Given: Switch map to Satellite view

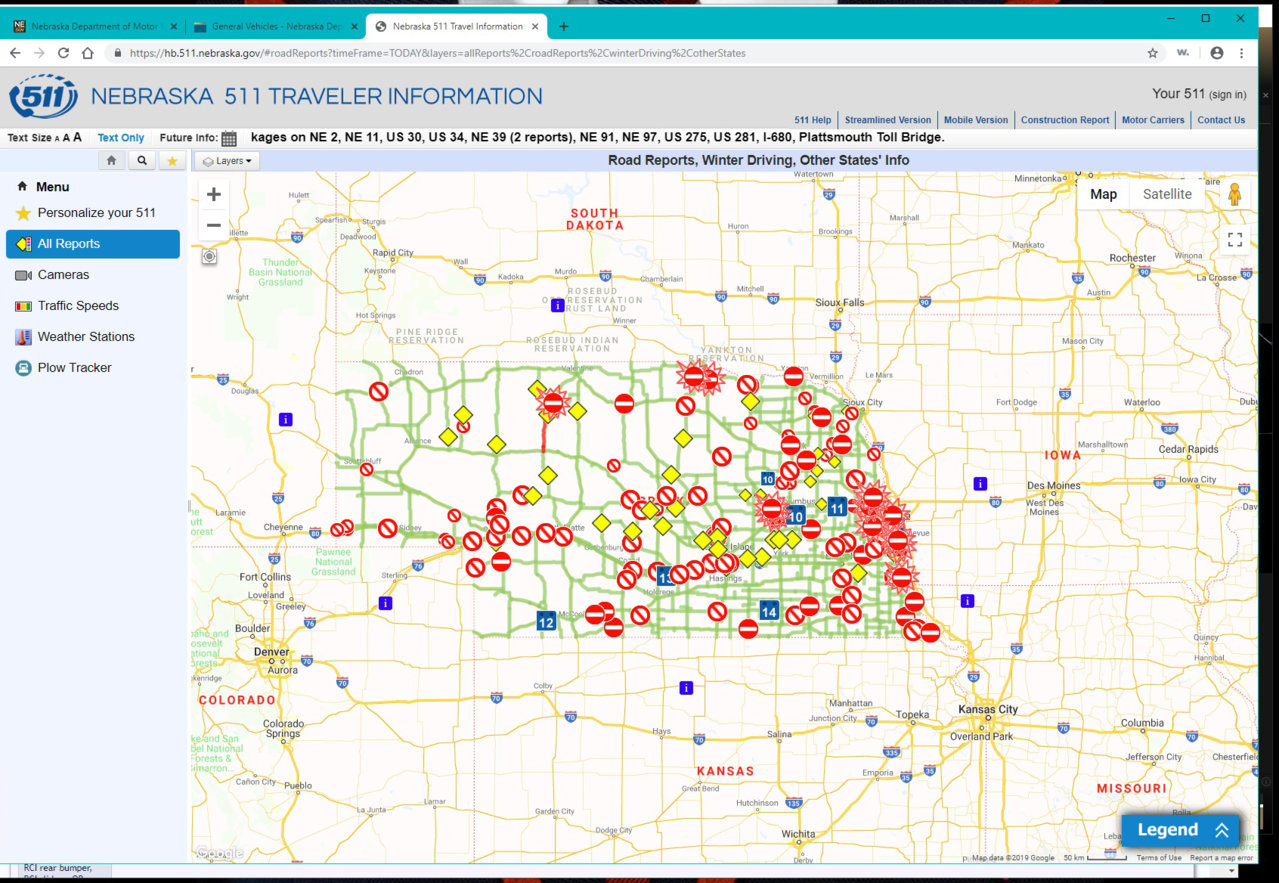Looking at the screenshot, I should (1167, 194).
